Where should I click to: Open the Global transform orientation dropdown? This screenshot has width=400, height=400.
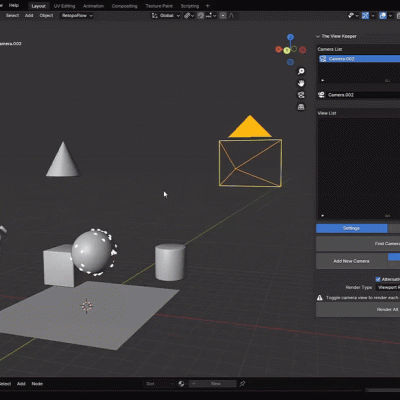pos(166,16)
